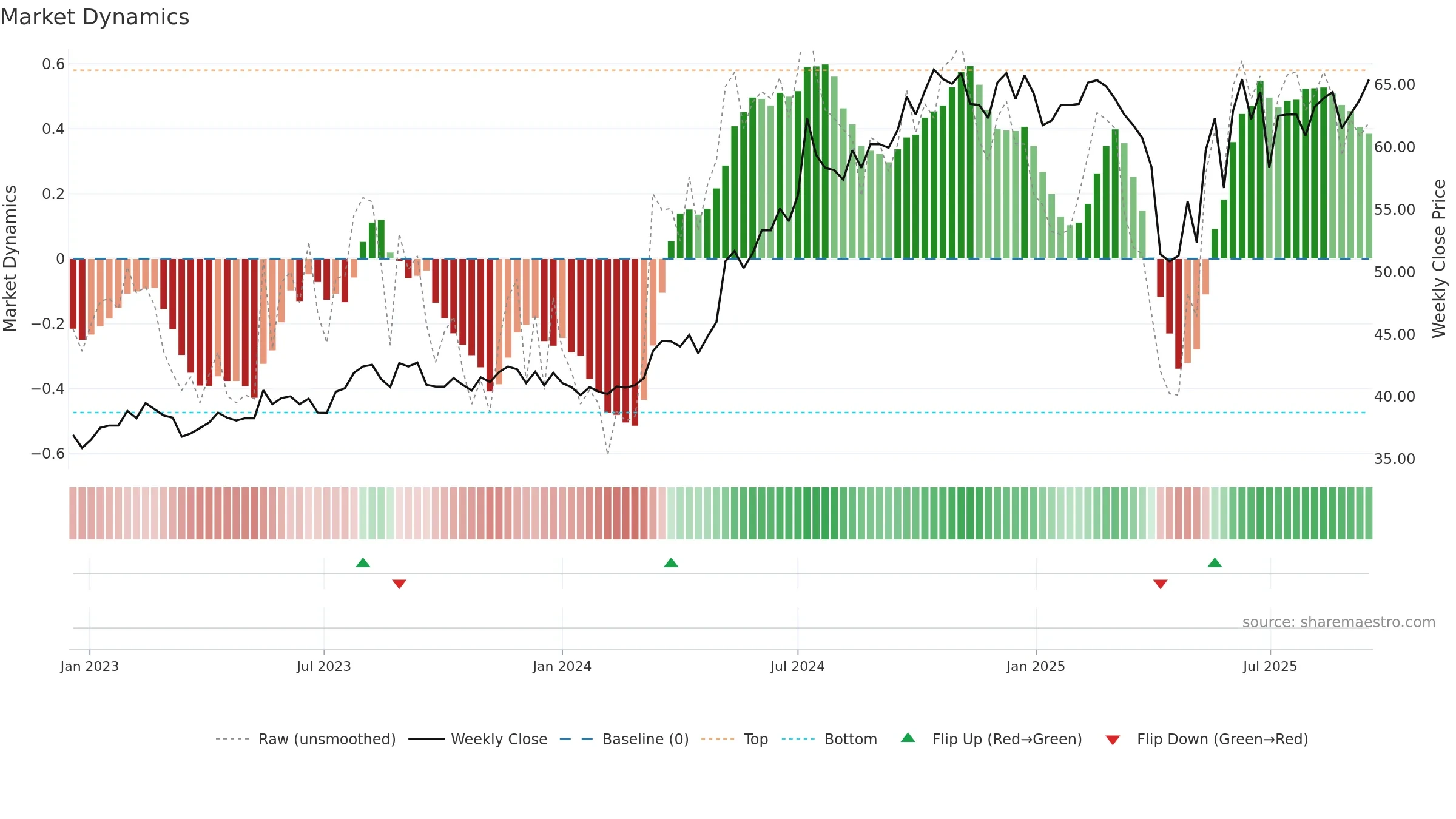Click the green flip-up triangle near Aug 2023
1456x819 pixels.
click(363, 562)
